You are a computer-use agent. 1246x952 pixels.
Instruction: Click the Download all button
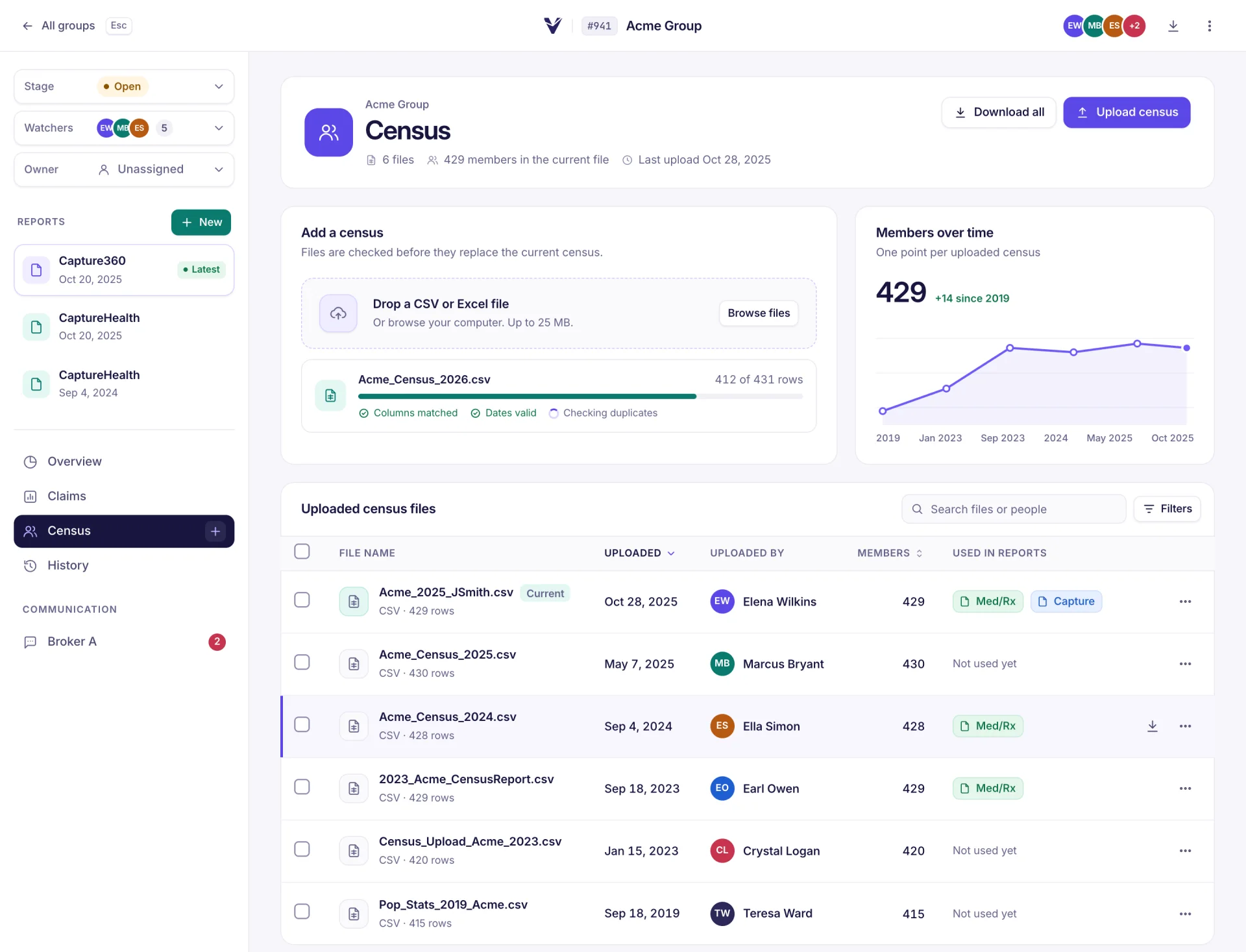(x=999, y=112)
